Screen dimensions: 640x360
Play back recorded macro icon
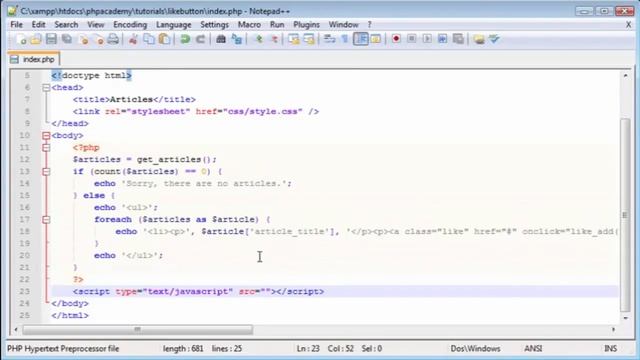coord(427,39)
